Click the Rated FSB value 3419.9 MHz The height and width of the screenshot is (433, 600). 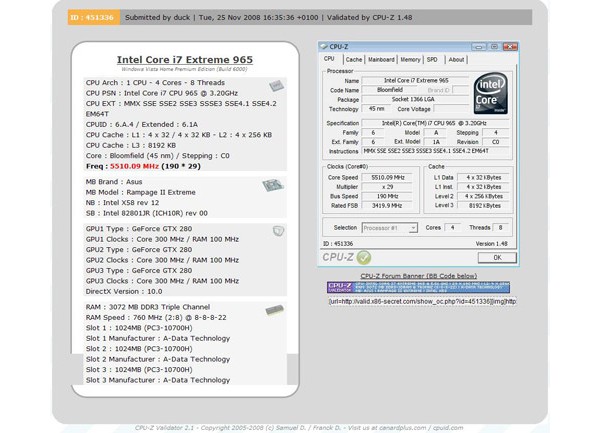(387, 206)
